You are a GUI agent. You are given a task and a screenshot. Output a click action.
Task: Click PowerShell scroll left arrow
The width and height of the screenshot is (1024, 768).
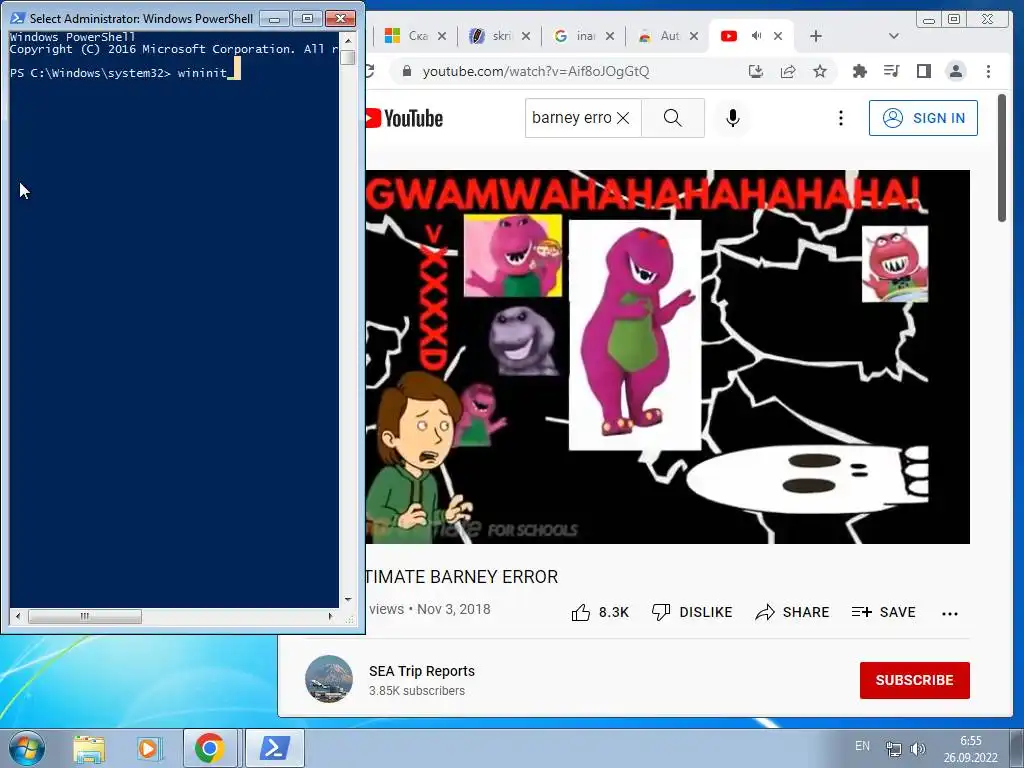[18, 616]
